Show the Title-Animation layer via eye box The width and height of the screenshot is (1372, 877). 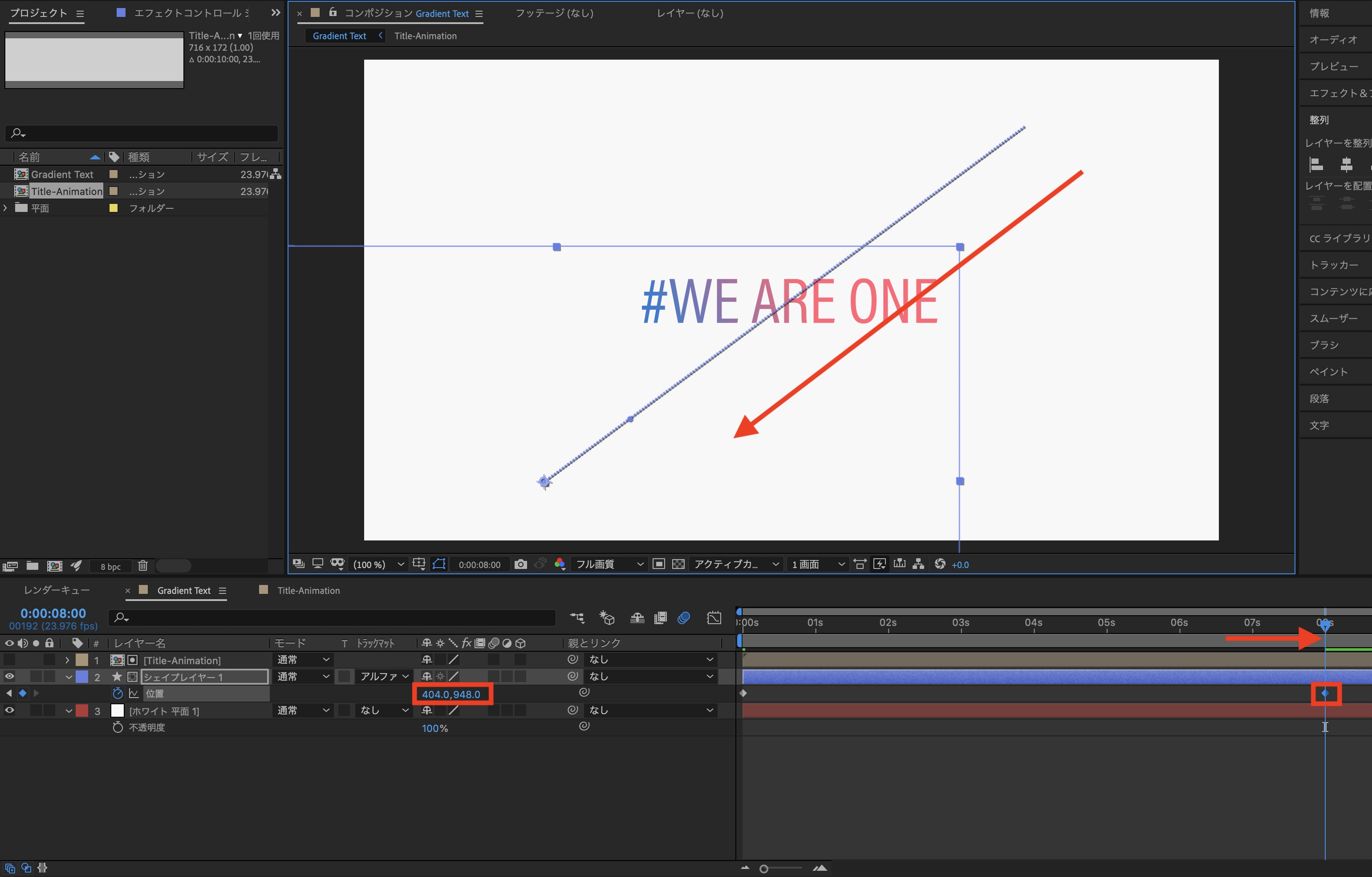pyautogui.click(x=10, y=660)
